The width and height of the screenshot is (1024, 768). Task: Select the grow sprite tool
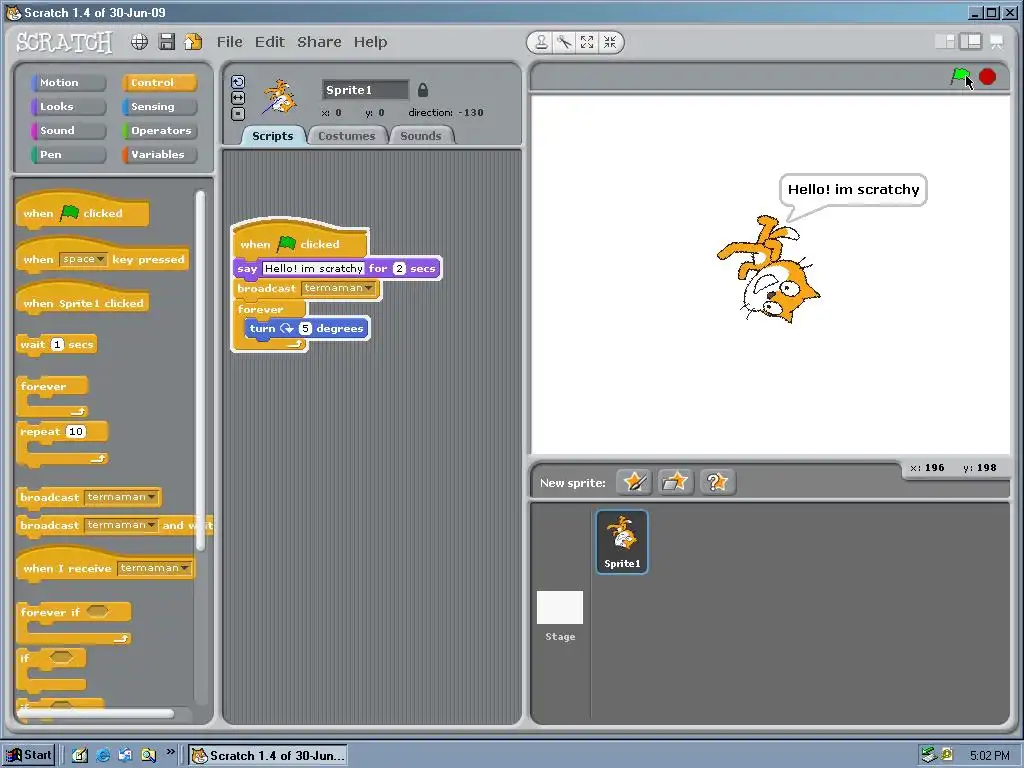point(587,42)
